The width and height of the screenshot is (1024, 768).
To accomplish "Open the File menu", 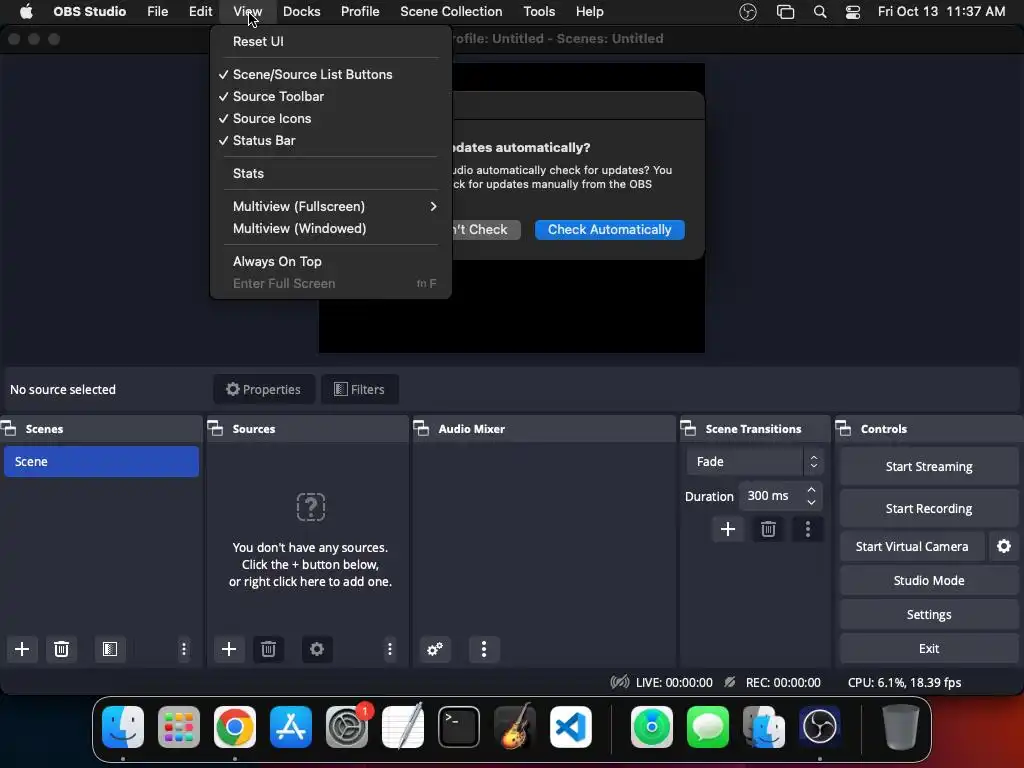I will click(157, 12).
